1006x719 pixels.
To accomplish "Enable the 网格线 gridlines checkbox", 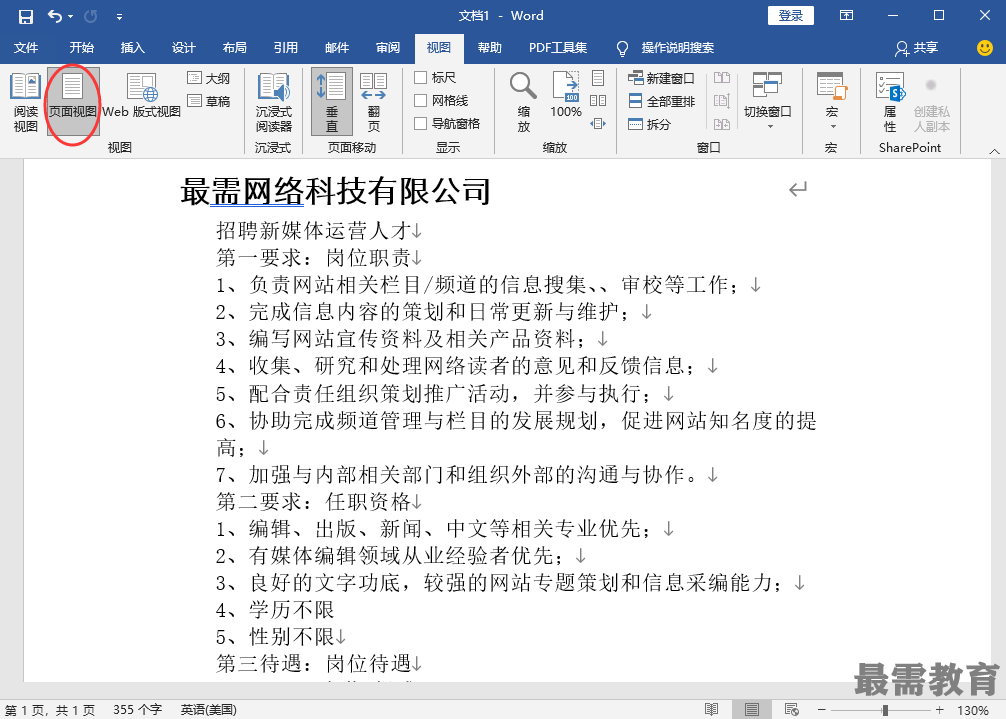I will (421, 101).
